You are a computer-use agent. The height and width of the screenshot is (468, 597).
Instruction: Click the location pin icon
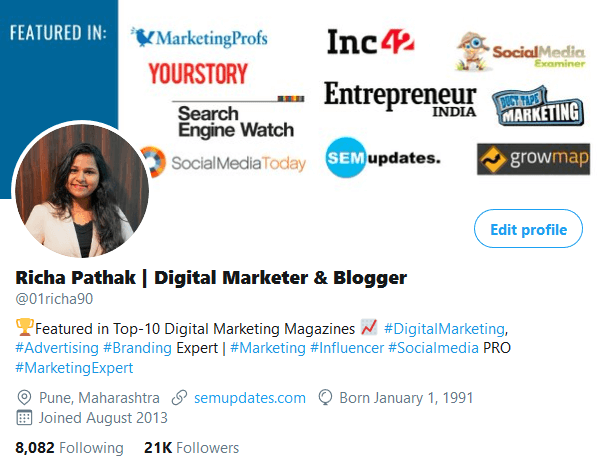[24, 398]
